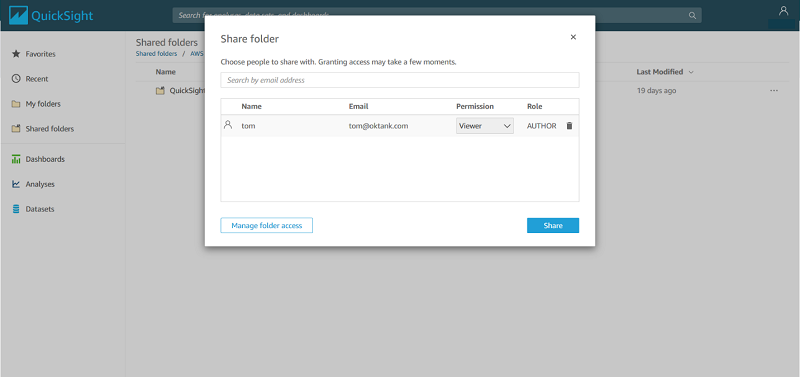The image size is (800, 377).
Task: Click the My folders folder icon
Action: [x=16, y=104]
